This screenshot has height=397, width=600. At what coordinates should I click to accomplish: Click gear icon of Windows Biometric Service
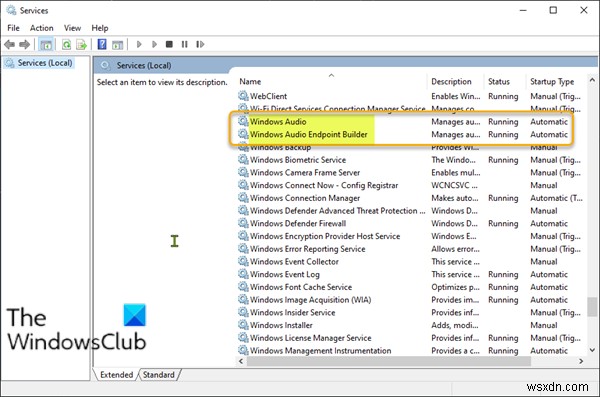243,160
